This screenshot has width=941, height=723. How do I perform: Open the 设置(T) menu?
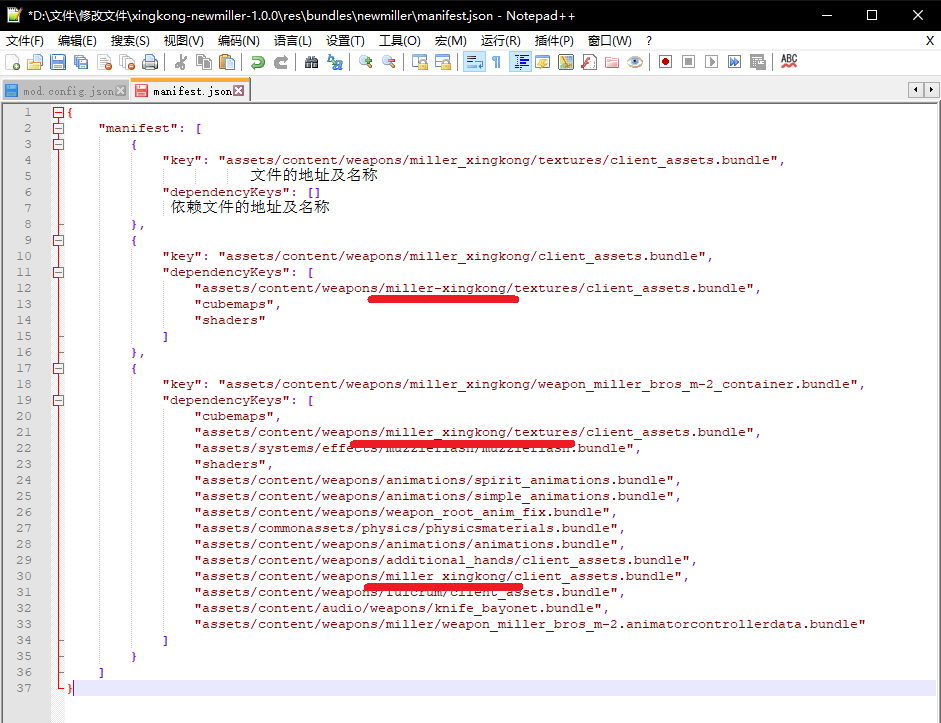pyautogui.click(x=345, y=41)
